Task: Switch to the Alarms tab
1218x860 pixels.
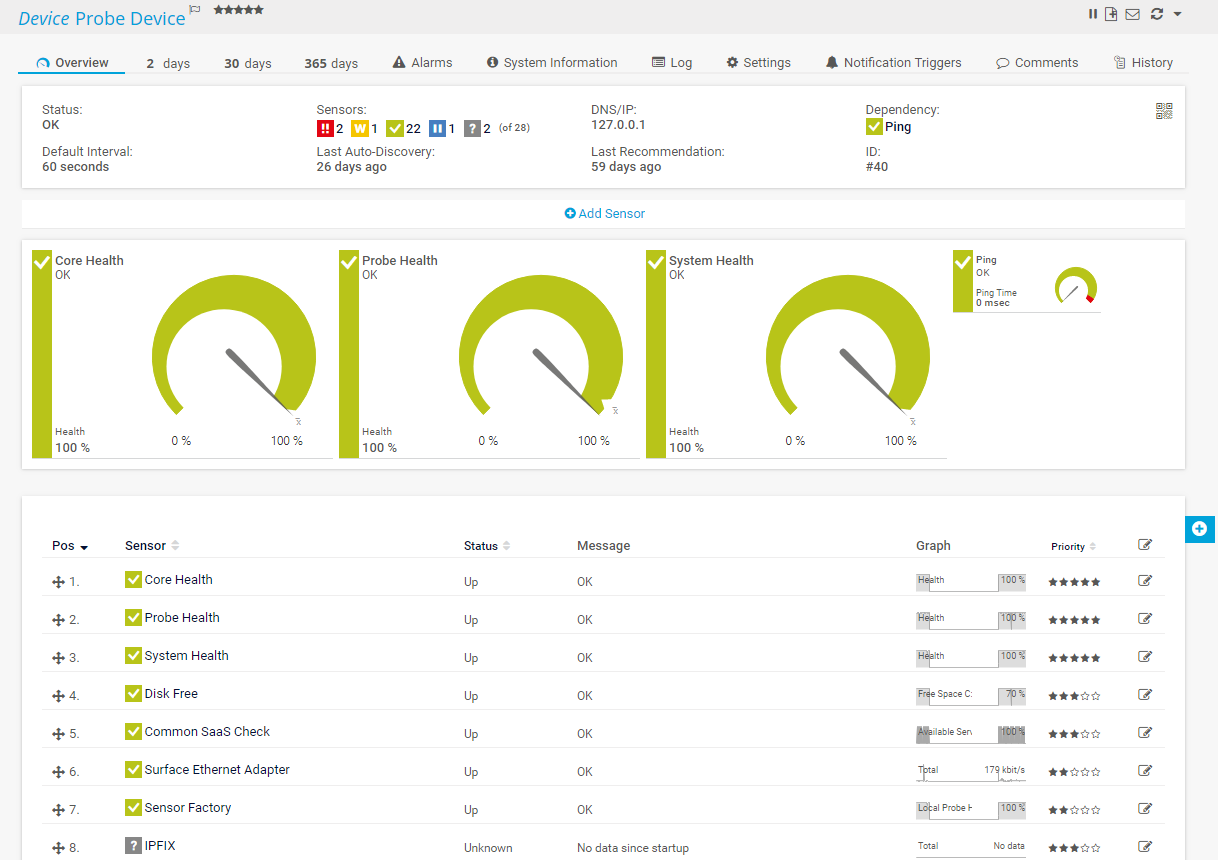Action: [422, 62]
